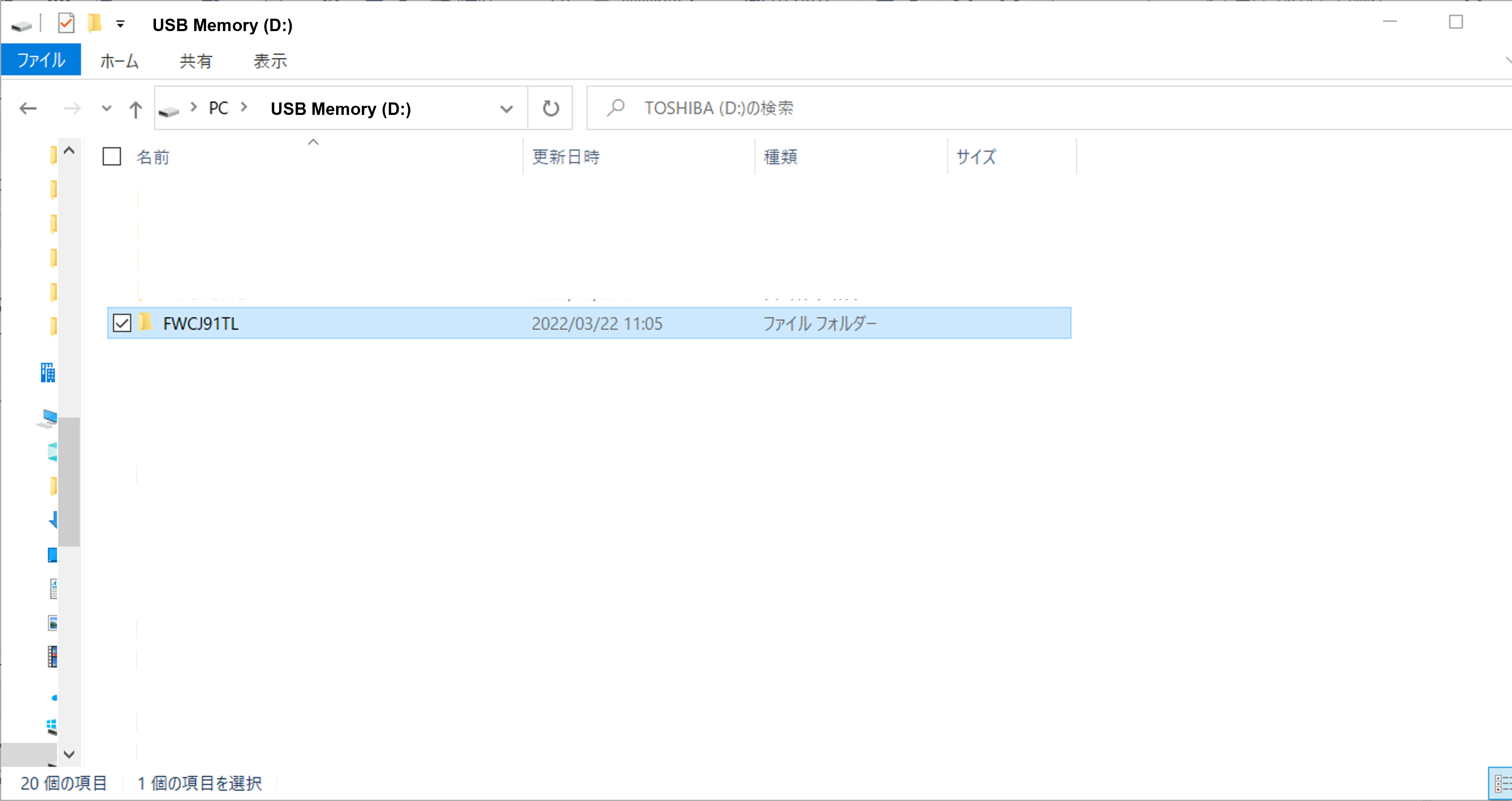Click PC in the breadcrumb path
This screenshot has width=1512, height=801.
coord(218,109)
